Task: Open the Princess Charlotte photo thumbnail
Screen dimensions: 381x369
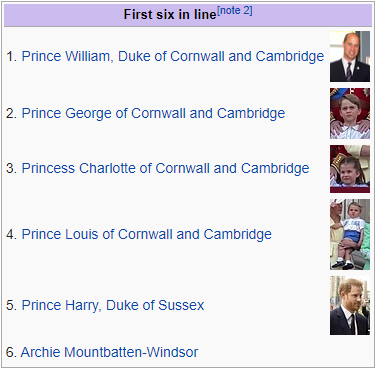Action: click(x=350, y=169)
